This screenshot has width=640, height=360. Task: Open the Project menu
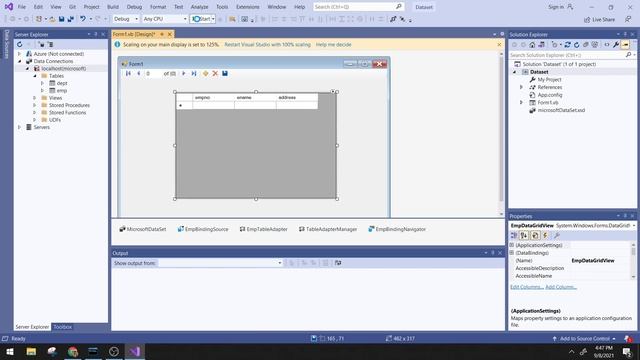[x=91, y=7]
